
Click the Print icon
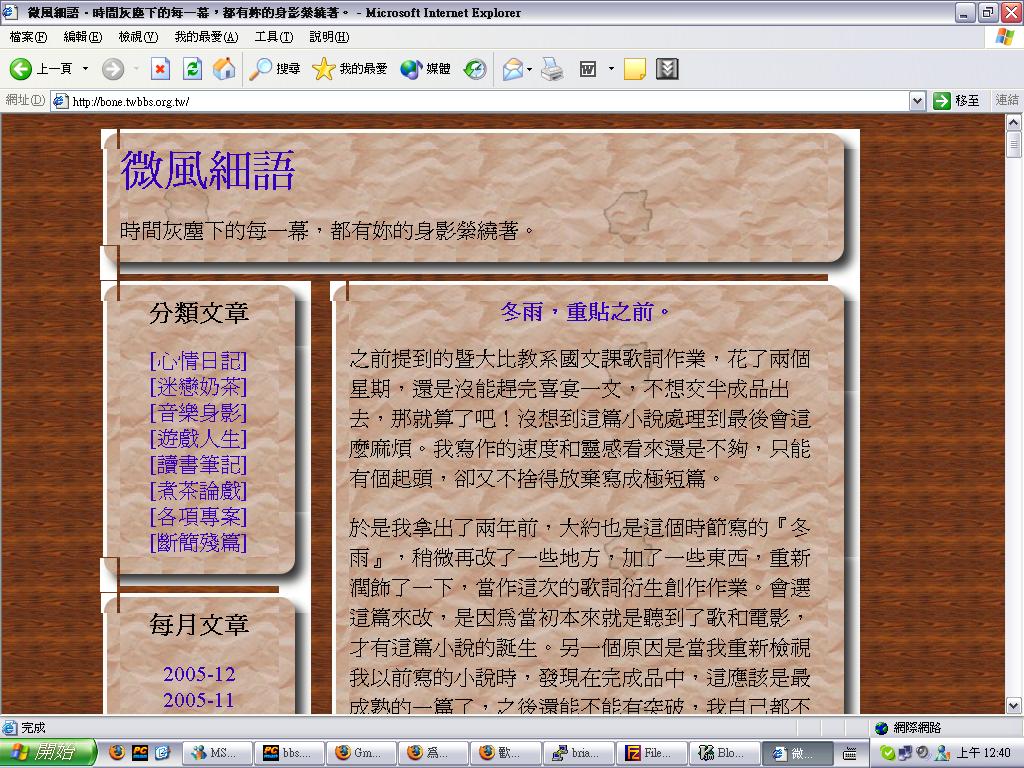552,69
